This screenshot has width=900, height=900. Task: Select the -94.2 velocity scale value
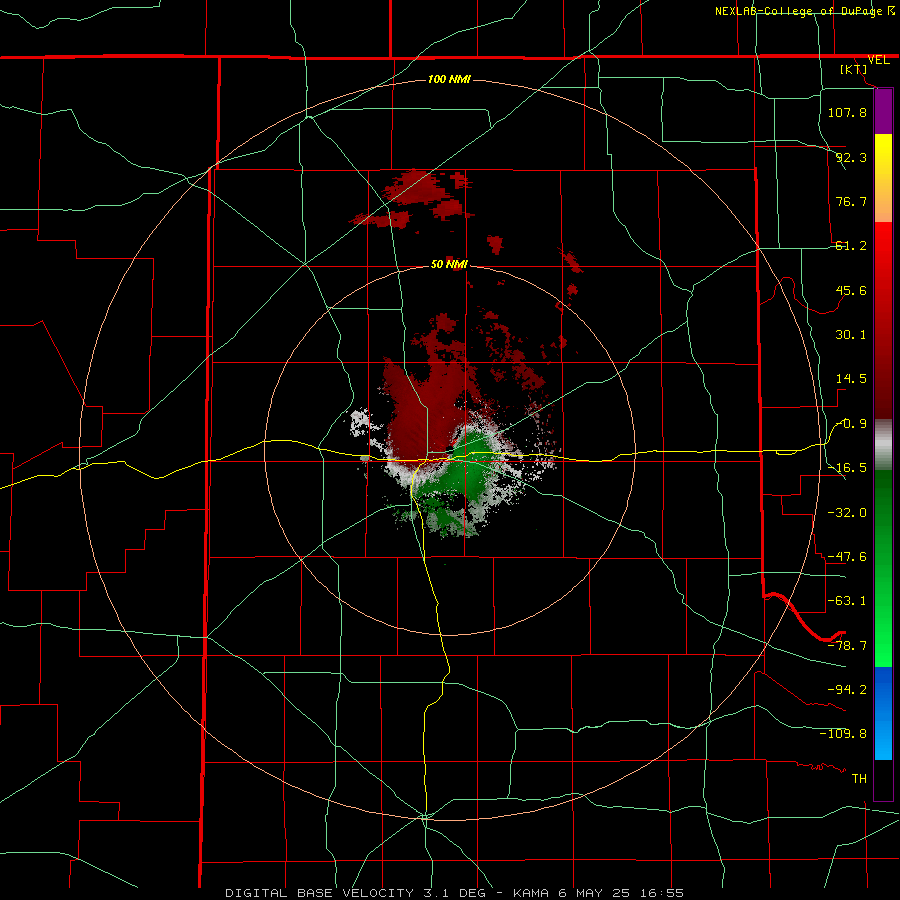tap(847, 689)
